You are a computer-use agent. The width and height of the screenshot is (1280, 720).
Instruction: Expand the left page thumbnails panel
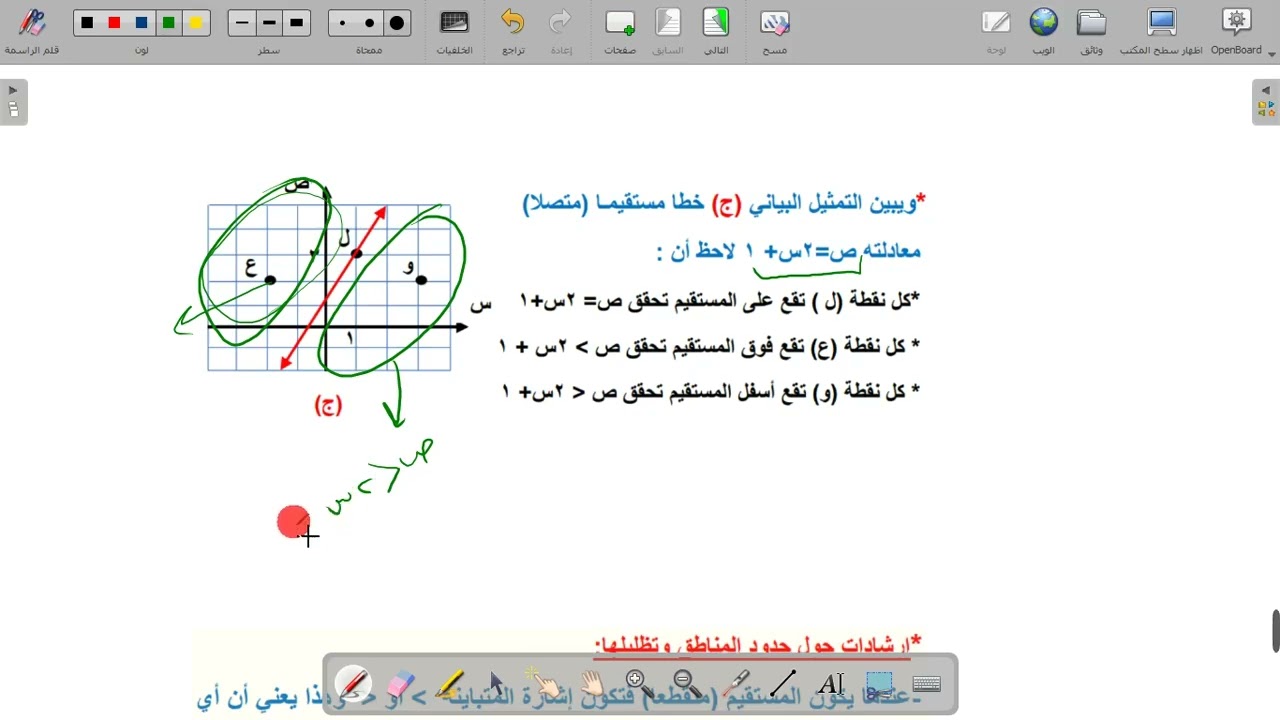click(13, 102)
